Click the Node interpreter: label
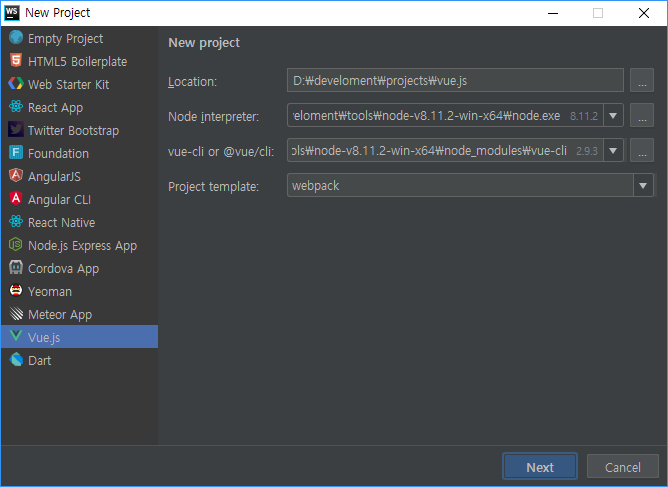 pyautogui.click(x=213, y=117)
